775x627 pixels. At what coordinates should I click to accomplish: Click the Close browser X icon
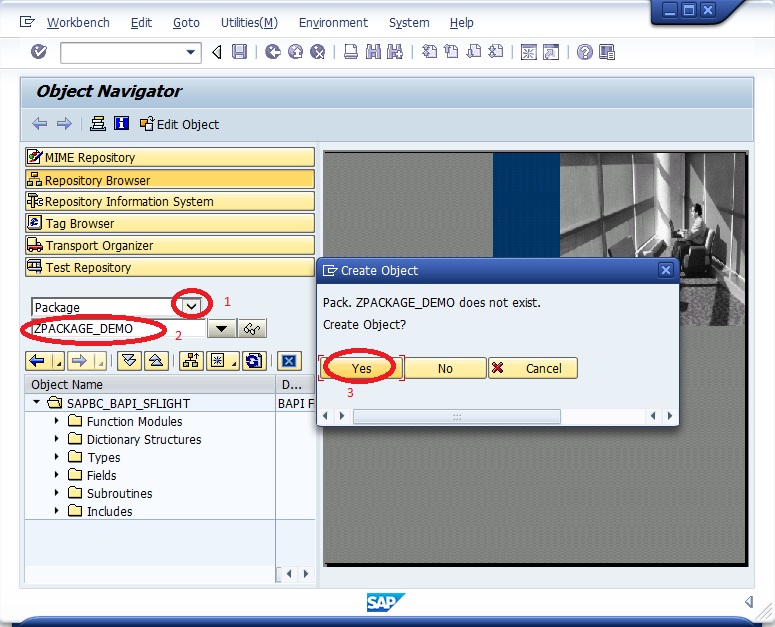point(289,361)
